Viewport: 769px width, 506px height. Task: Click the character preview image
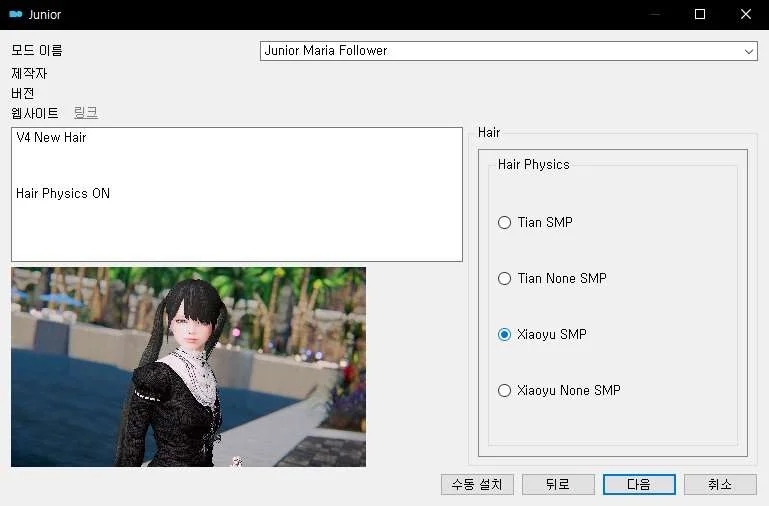188,367
